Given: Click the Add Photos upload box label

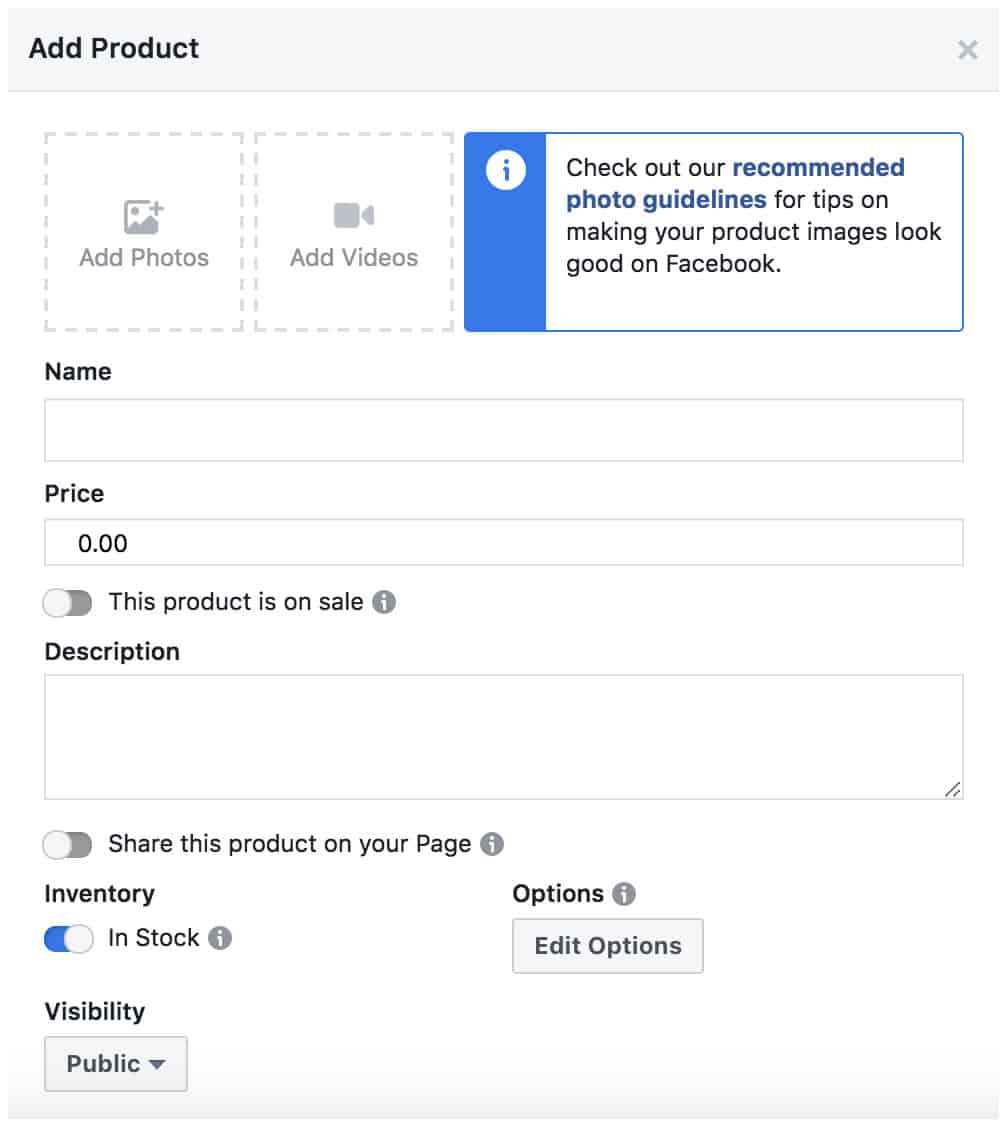Looking at the screenshot, I should (144, 257).
